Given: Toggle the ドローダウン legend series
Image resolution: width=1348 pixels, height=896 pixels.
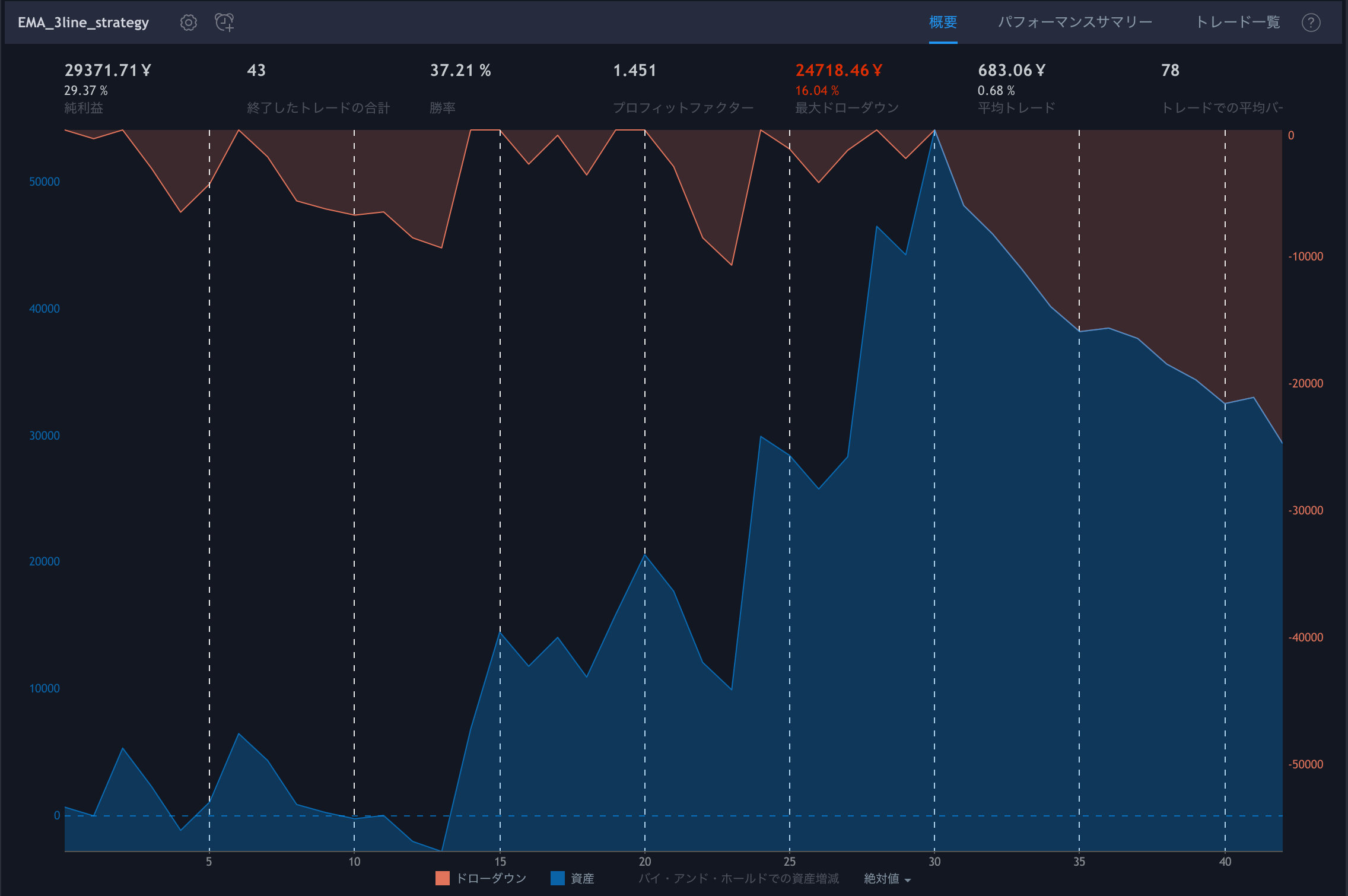Looking at the screenshot, I should (x=490, y=878).
